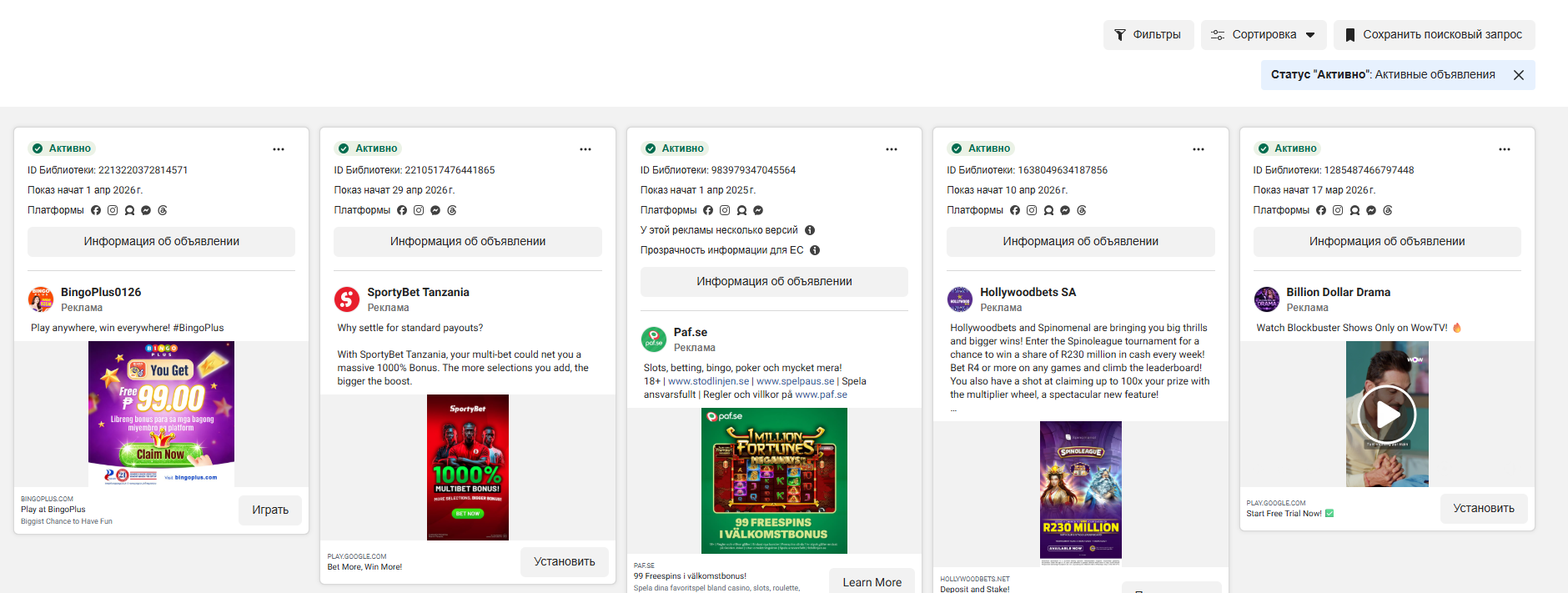Click Learn More on Paf.se ad
Screen dimensions: 1568x593
(872, 582)
